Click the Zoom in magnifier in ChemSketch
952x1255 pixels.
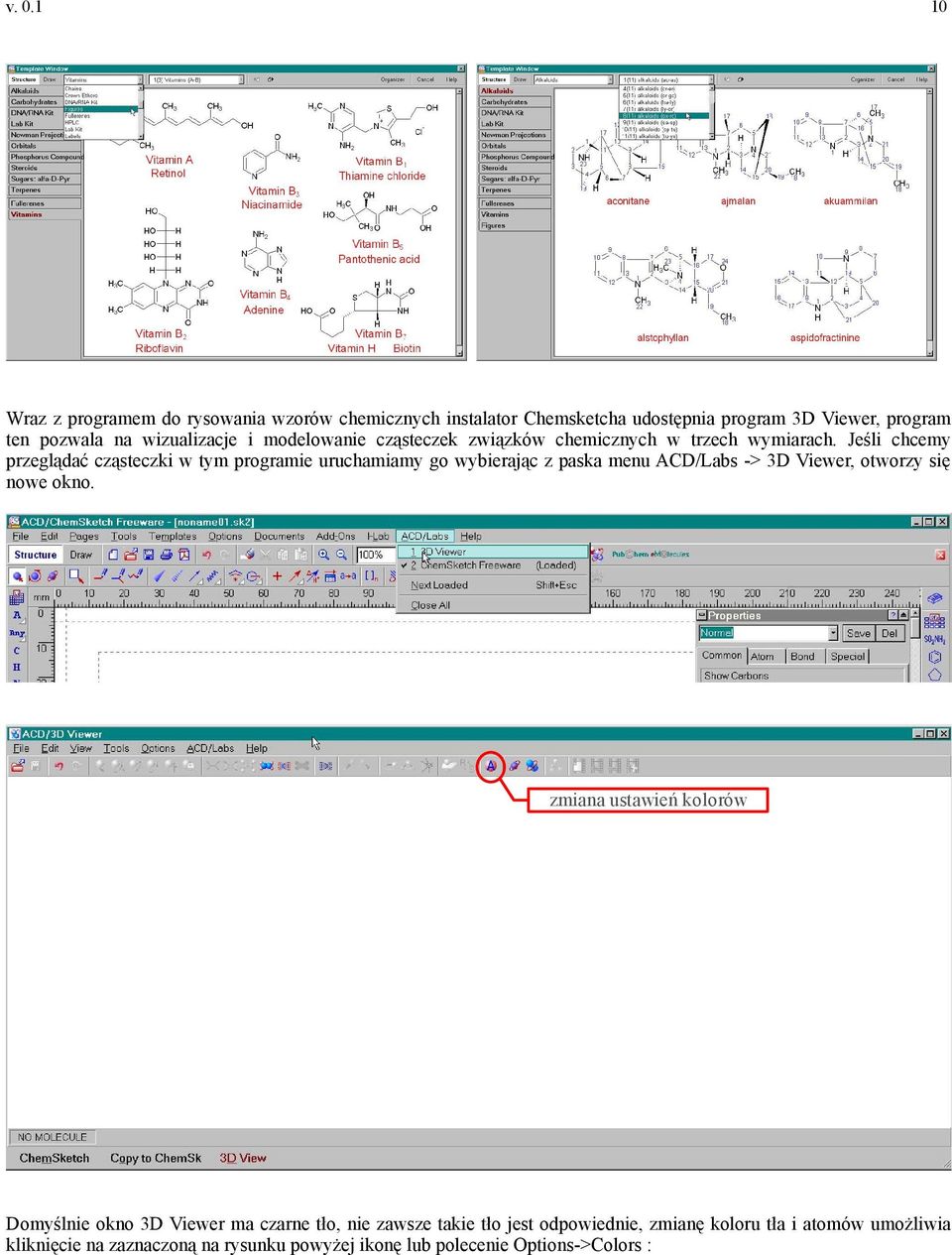[x=324, y=555]
